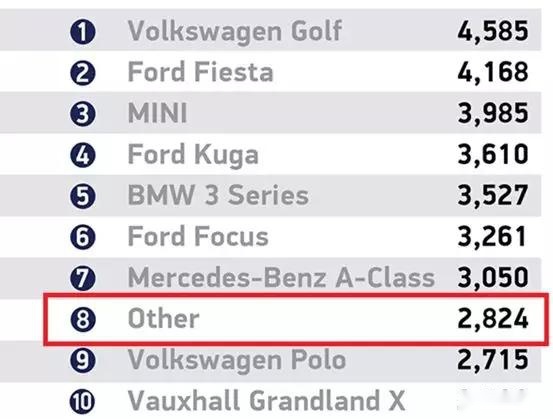Click the number 10 rank badge
Image resolution: width=553 pixels, height=419 pixels.
click(83, 401)
